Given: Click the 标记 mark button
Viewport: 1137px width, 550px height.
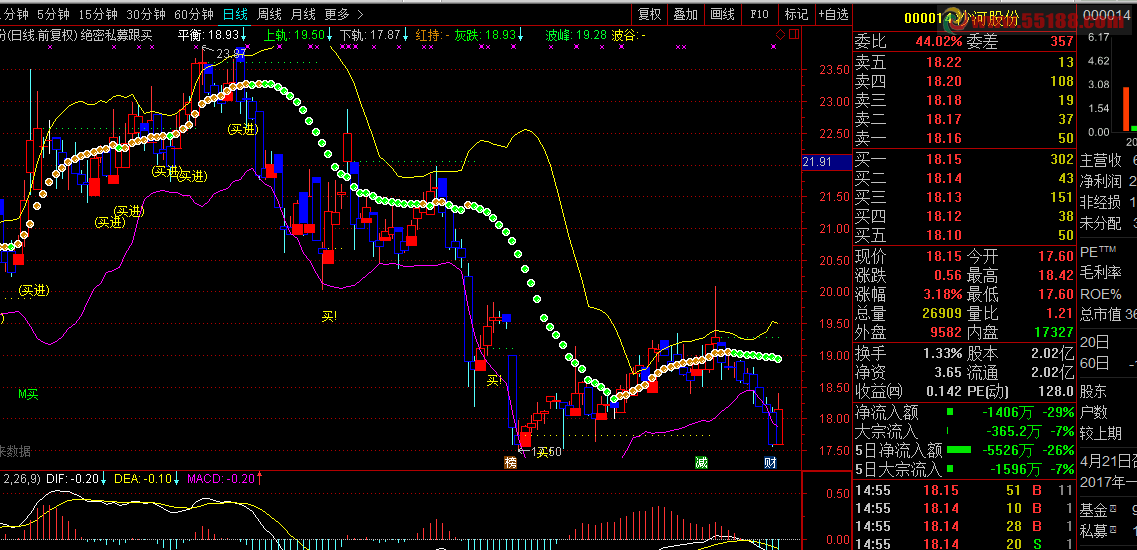Looking at the screenshot, I should pos(796,14).
